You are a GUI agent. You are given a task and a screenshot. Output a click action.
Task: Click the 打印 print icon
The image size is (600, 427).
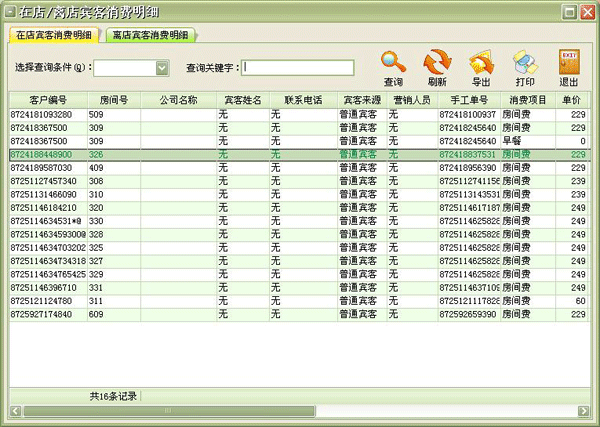coord(525,62)
